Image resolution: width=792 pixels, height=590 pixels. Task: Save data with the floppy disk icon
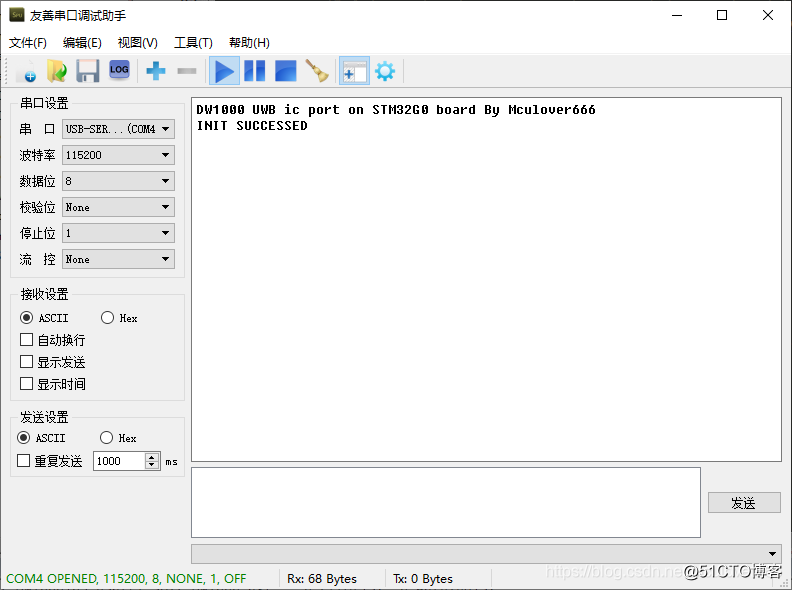coord(88,71)
